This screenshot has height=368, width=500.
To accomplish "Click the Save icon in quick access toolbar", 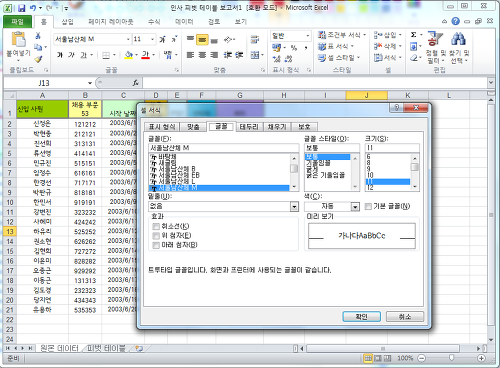I will click(x=21, y=8).
